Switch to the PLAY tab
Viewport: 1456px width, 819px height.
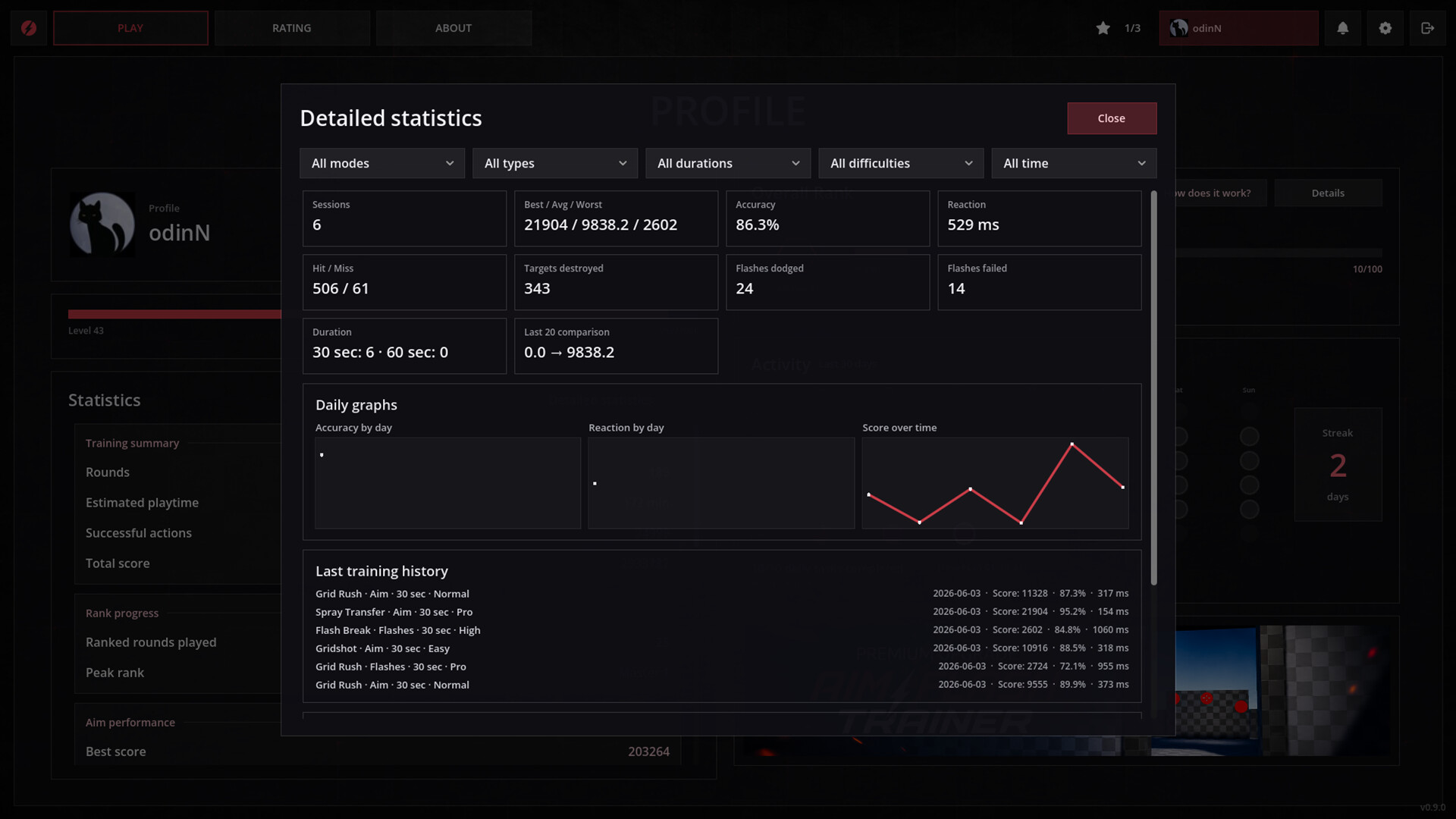[x=130, y=28]
